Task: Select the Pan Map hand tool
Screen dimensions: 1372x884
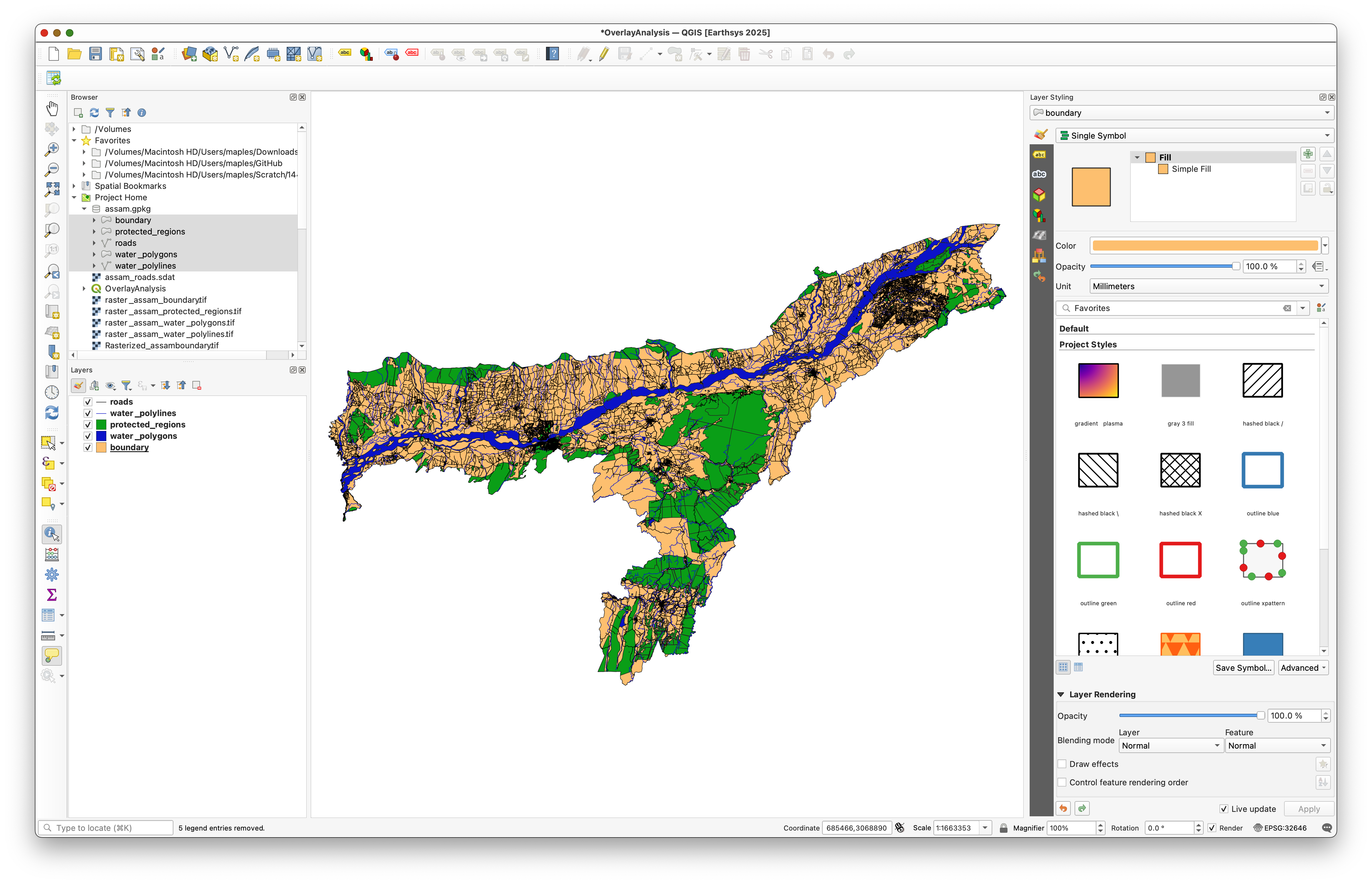Action: pyautogui.click(x=52, y=108)
